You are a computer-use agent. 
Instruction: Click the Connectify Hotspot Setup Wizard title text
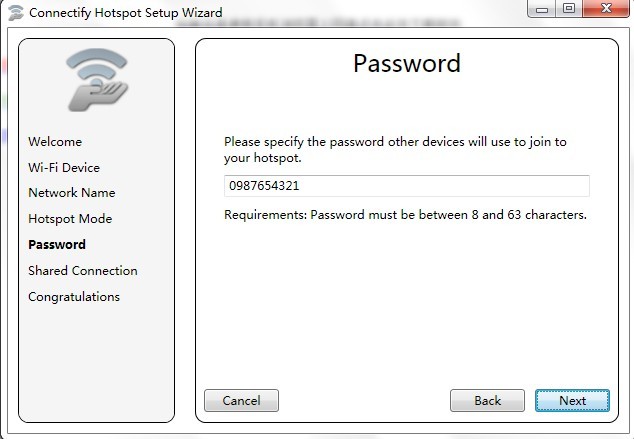point(126,13)
